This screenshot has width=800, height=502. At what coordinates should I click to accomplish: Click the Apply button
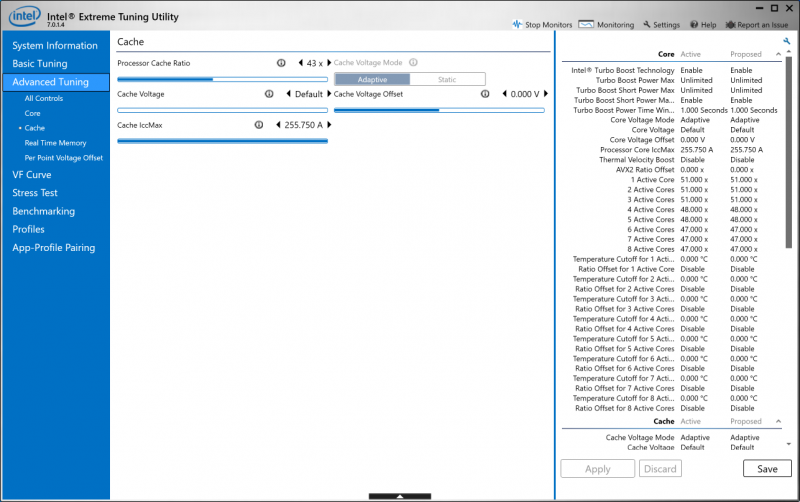[x=597, y=469]
